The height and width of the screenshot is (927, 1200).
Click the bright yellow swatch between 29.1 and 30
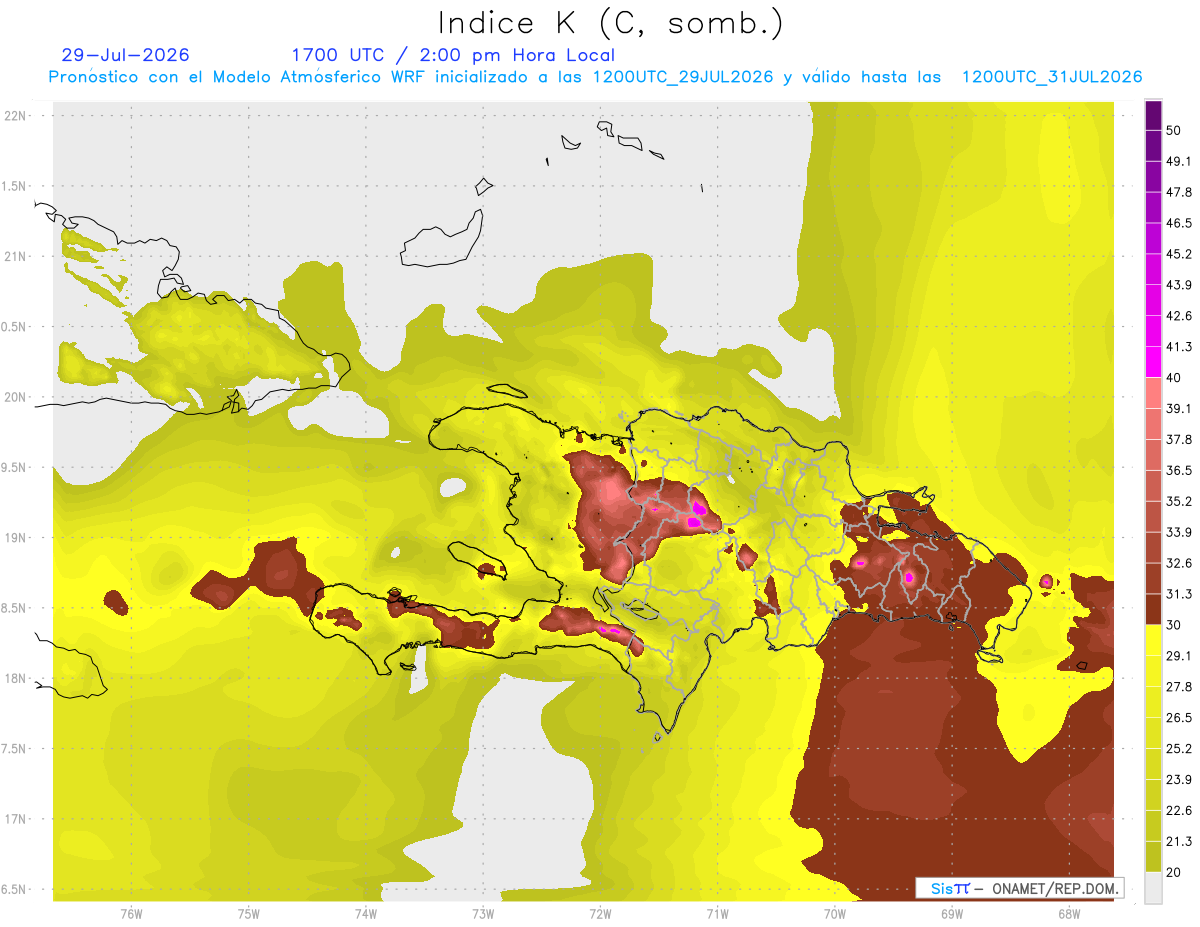click(x=1153, y=640)
